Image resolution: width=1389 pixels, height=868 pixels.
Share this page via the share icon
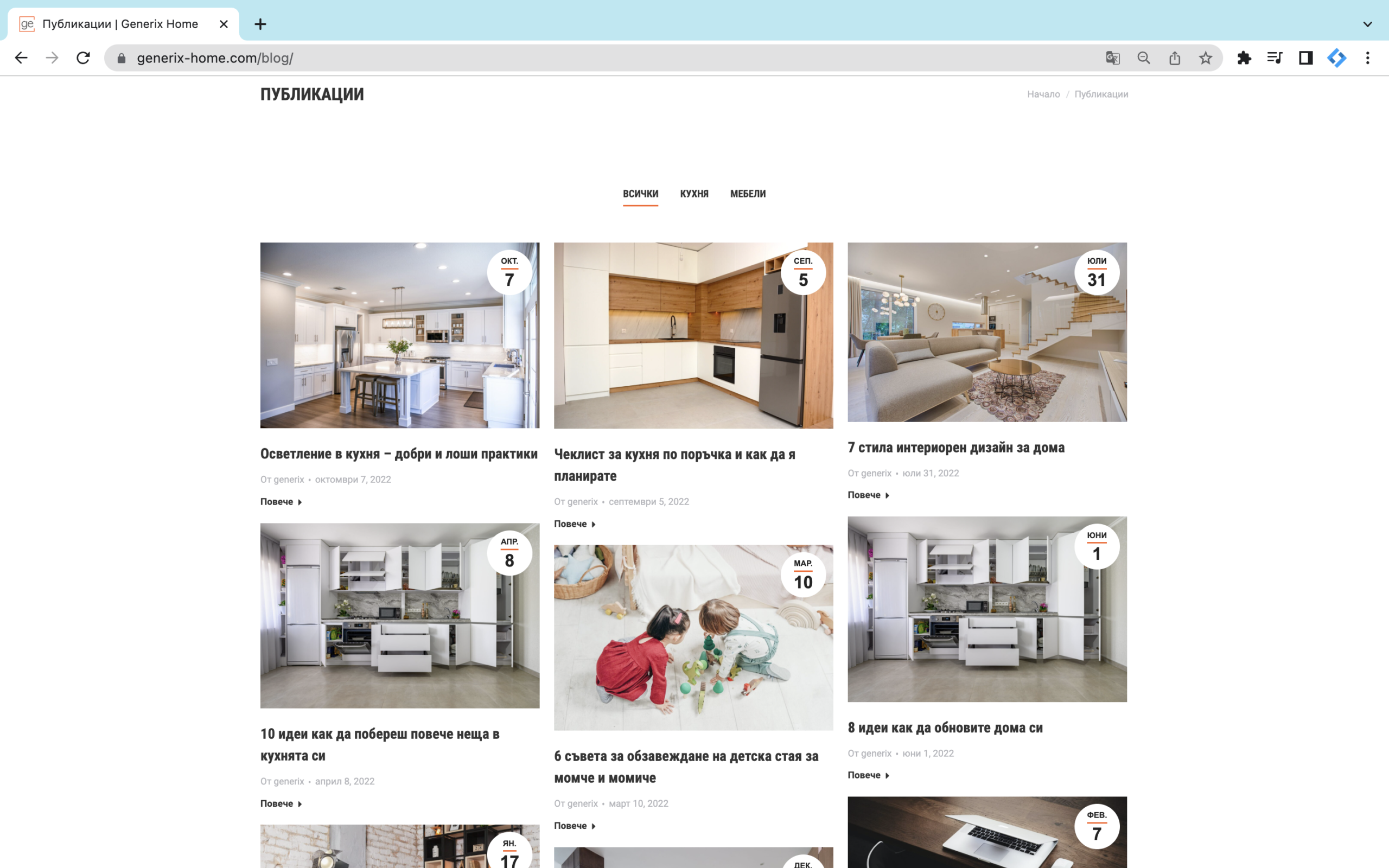pyautogui.click(x=1175, y=58)
